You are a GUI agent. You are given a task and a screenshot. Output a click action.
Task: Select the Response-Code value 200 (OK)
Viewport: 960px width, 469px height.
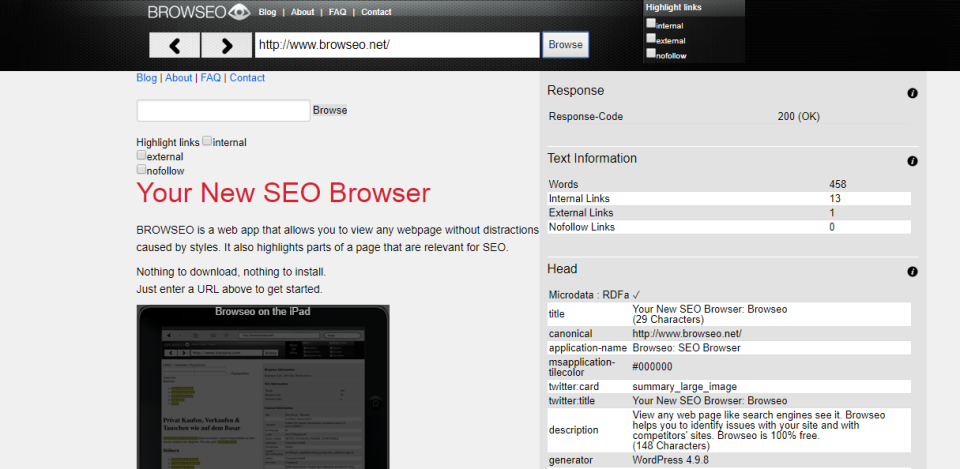tap(798, 116)
